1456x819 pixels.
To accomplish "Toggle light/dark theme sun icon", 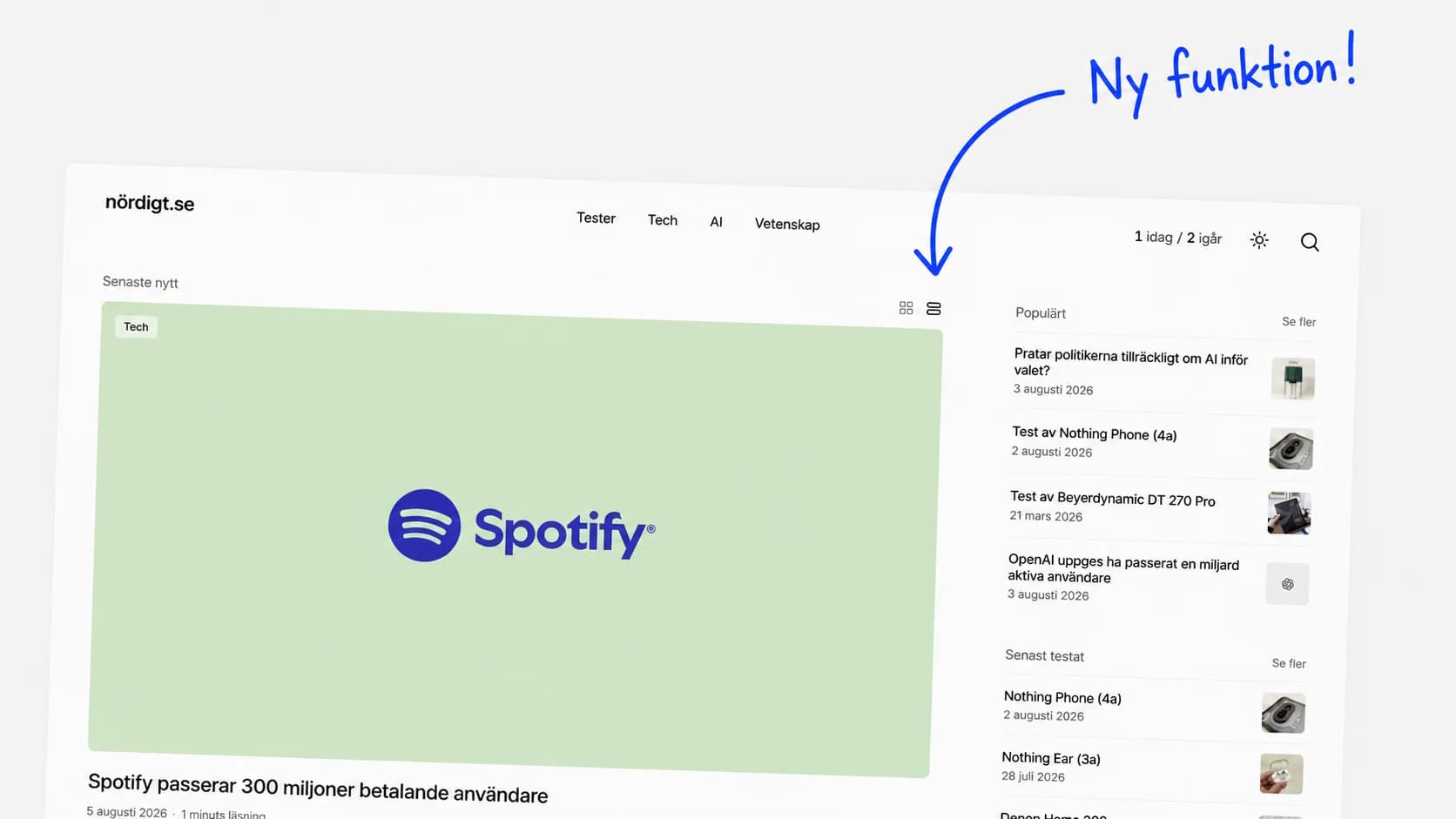I will (x=1259, y=240).
